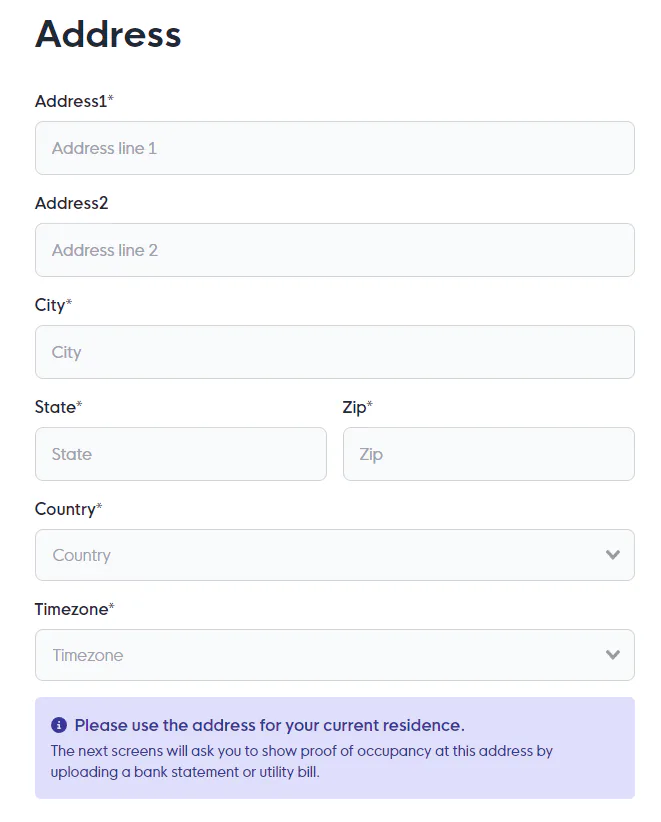Screen dimensions: 661x822
Task: Click the Zip label
Action: (x=355, y=407)
